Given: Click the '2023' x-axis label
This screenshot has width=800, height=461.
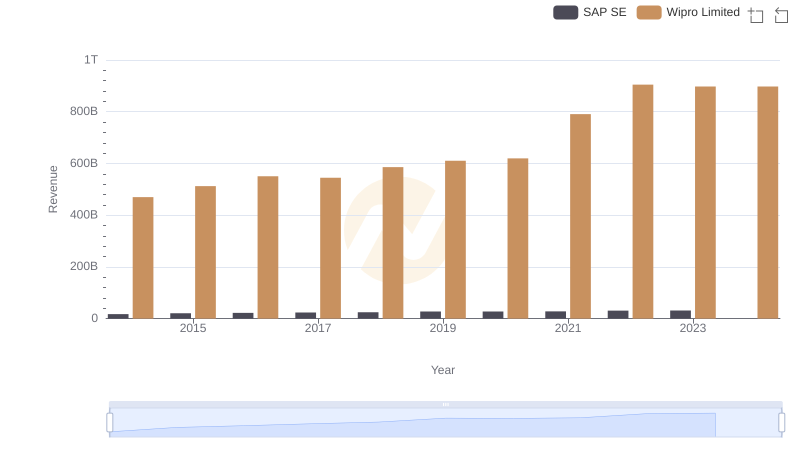Looking at the screenshot, I should point(693,328).
